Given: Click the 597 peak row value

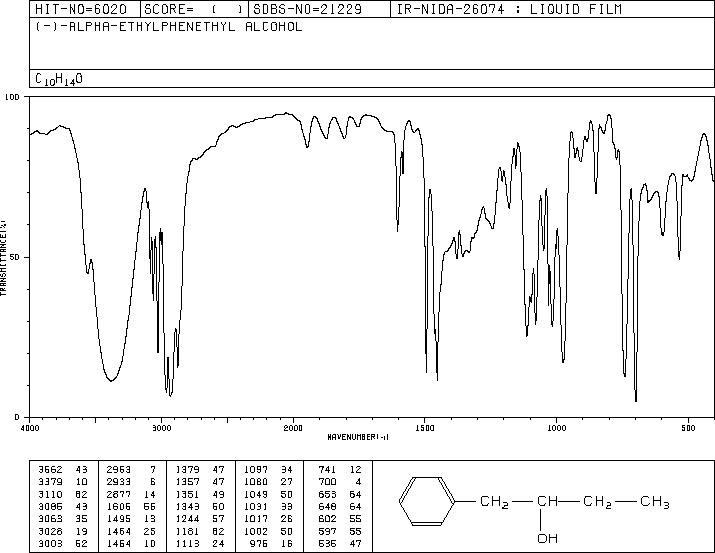Looking at the screenshot, I should (x=327, y=531).
